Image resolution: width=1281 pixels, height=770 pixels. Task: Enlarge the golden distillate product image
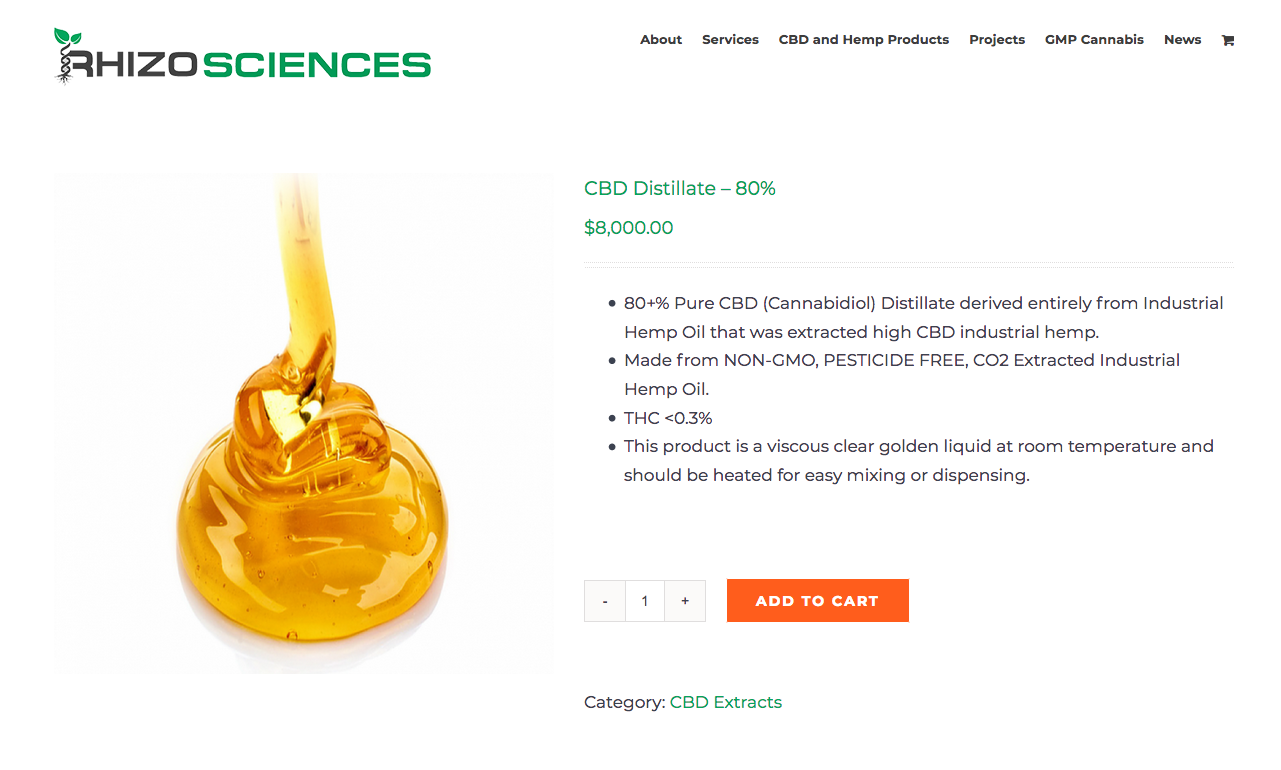click(303, 423)
